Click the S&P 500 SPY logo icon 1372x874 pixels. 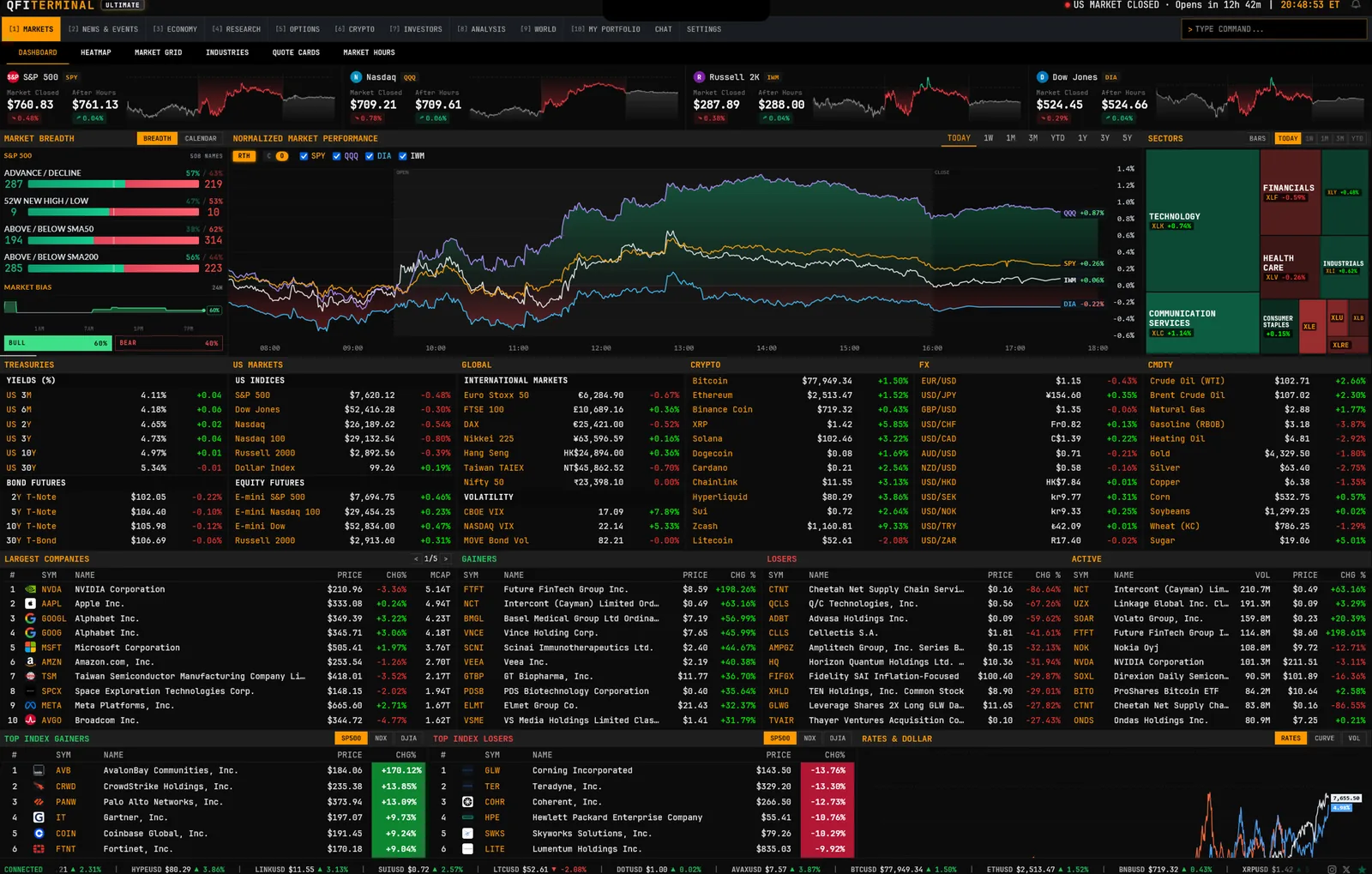(x=13, y=77)
